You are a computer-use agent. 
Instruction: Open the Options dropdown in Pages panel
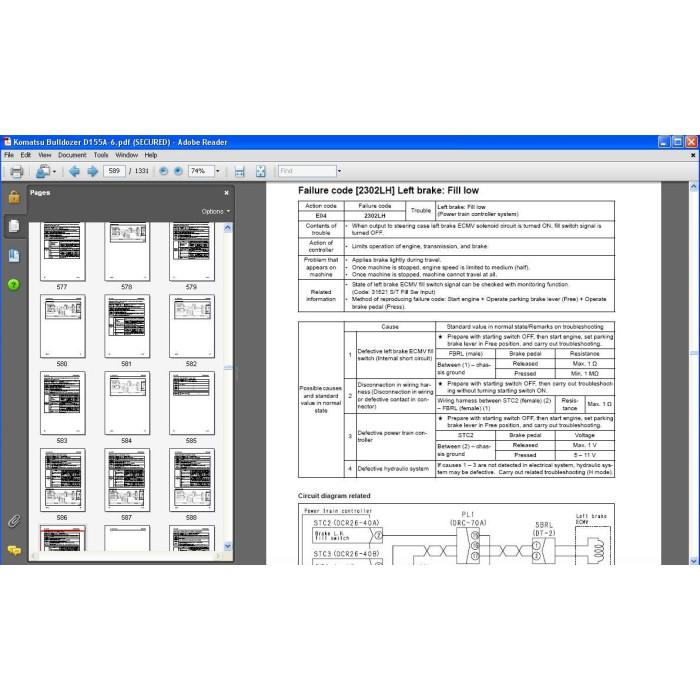(216, 211)
